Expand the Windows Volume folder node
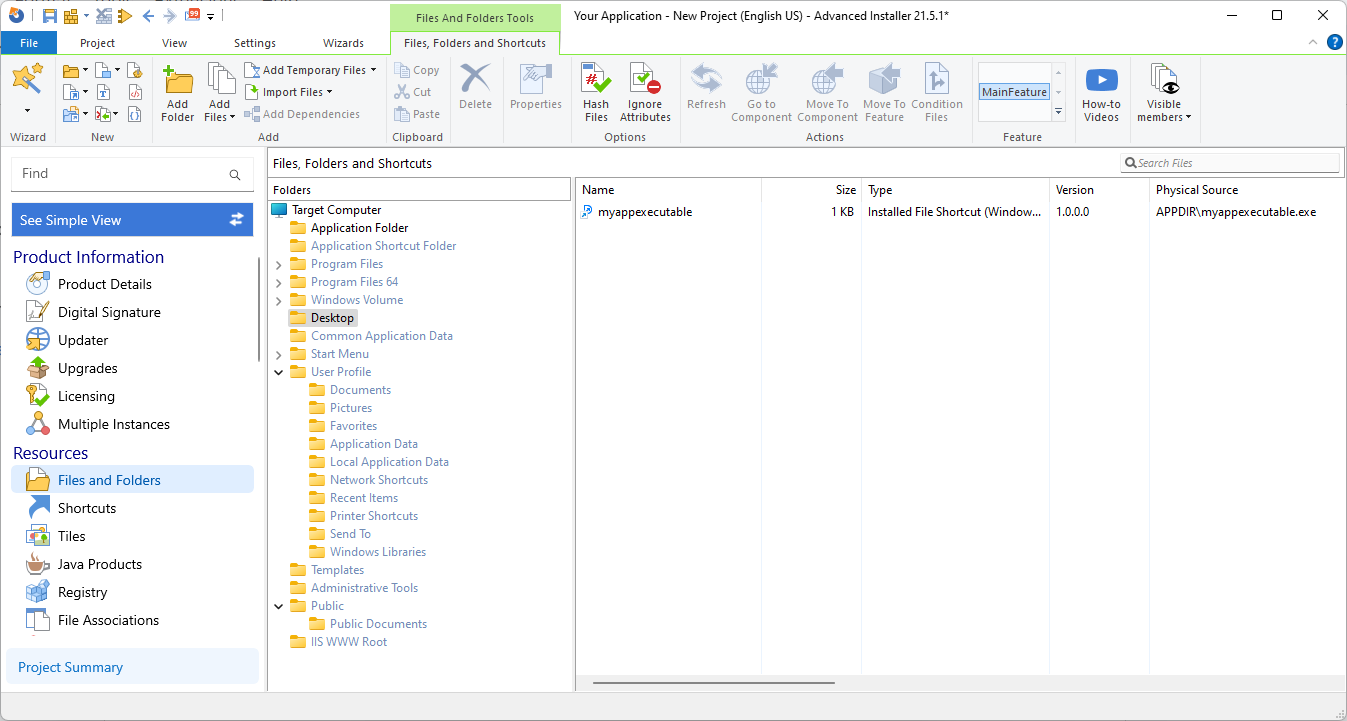The width and height of the screenshot is (1347, 721). point(278,300)
